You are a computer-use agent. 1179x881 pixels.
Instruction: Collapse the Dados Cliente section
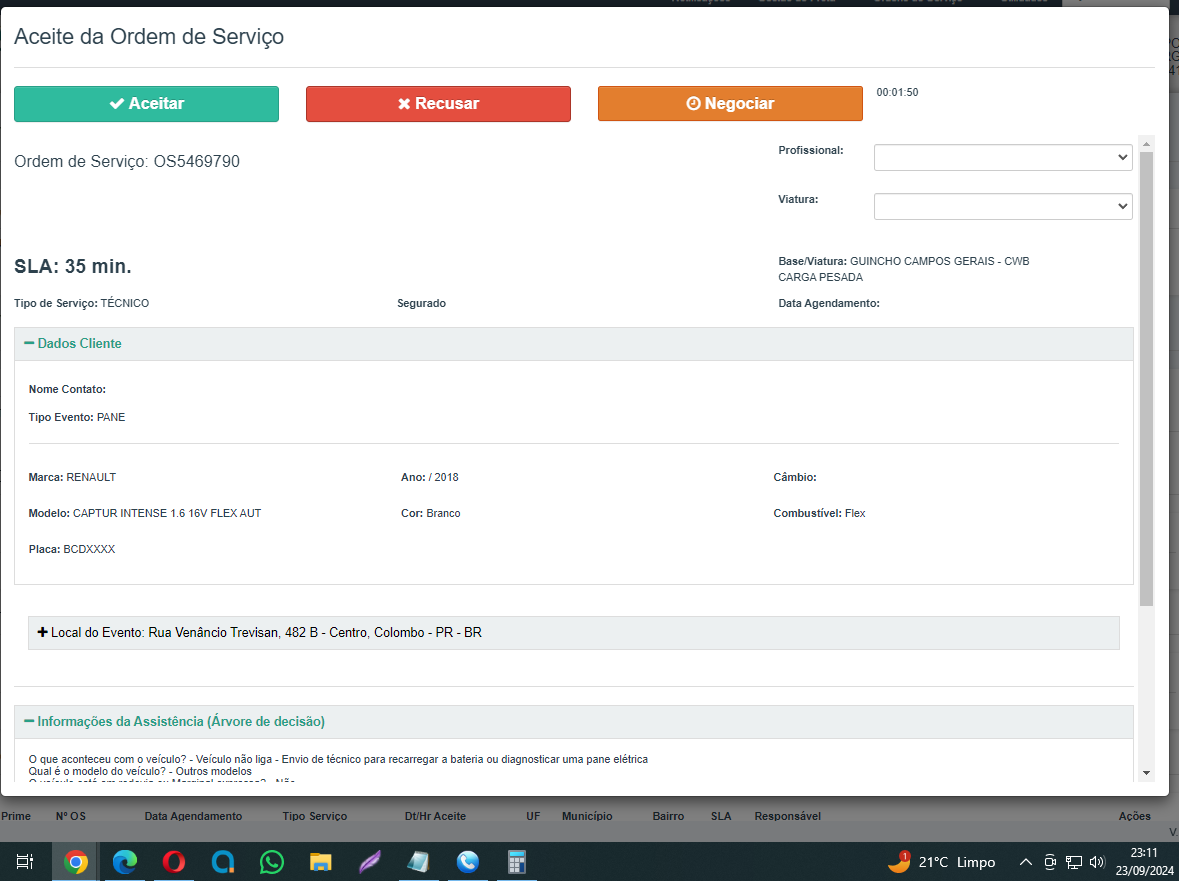pos(79,344)
